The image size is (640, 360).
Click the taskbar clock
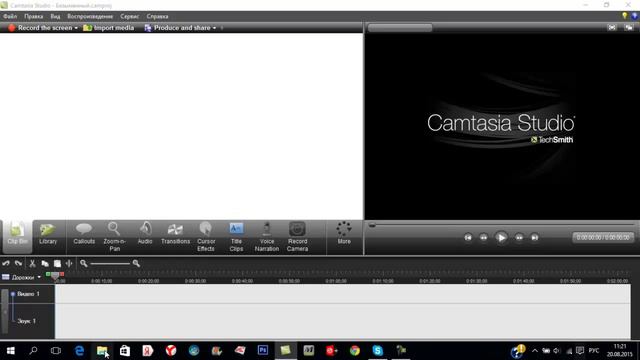620,351
